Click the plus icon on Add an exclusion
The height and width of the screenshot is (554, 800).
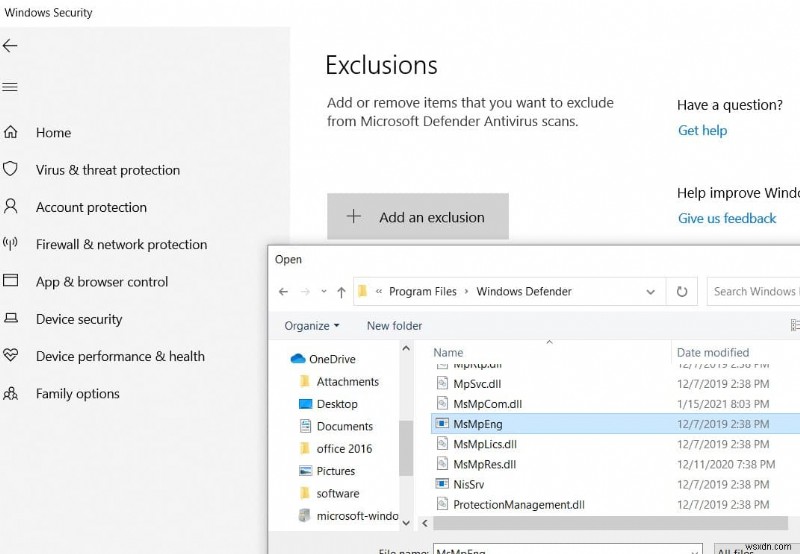tap(354, 216)
